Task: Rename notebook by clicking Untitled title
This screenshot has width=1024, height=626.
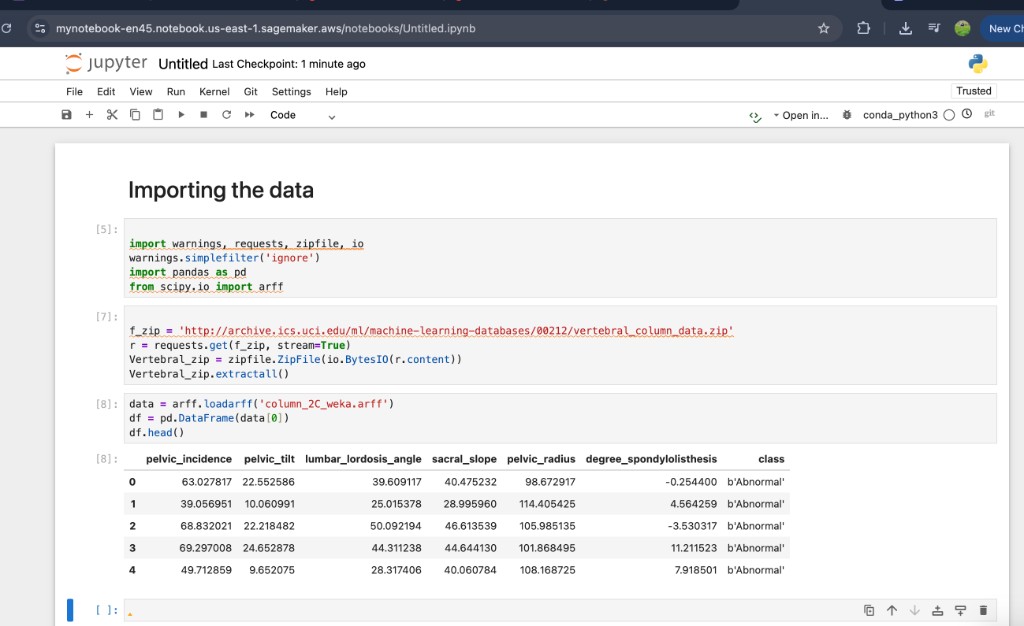Action: tap(183, 64)
